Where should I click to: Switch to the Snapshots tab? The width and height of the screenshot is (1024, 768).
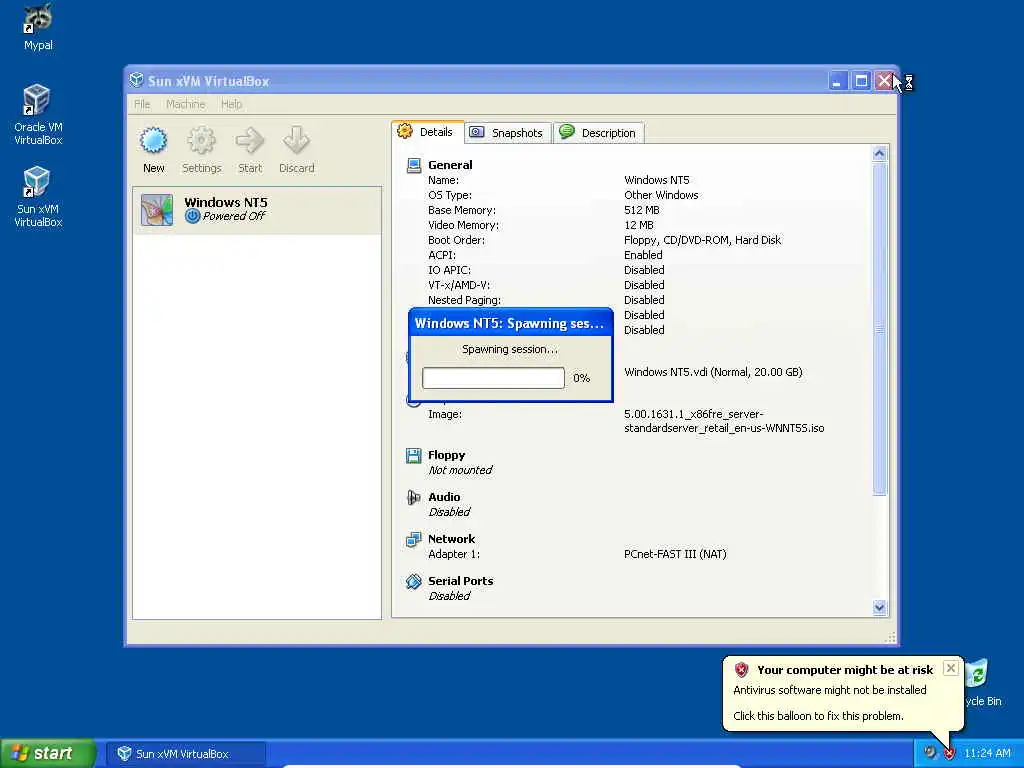tap(508, 133)
